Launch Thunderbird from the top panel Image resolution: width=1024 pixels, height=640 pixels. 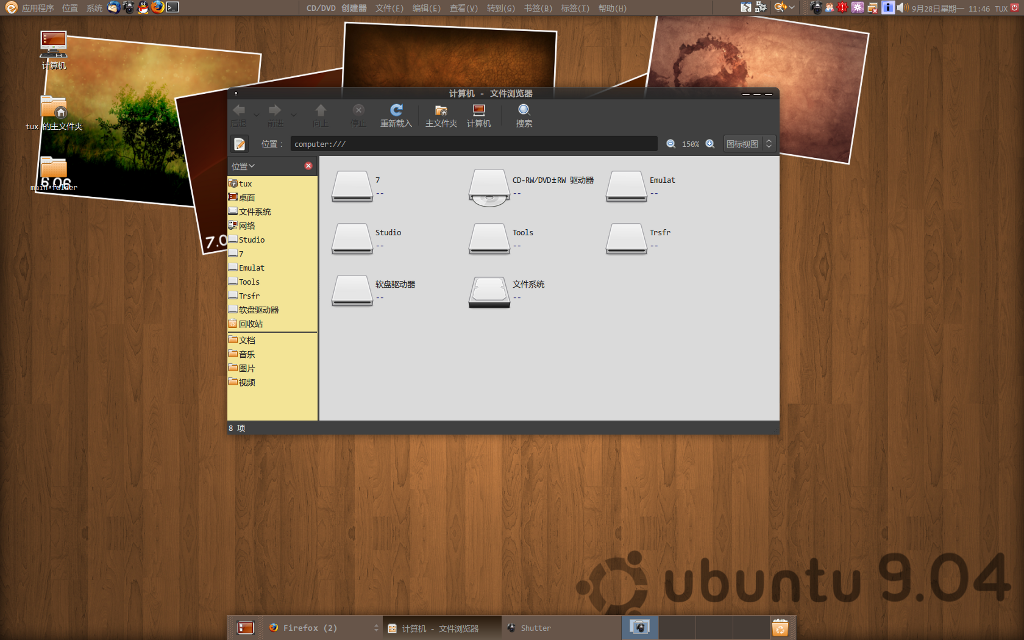[114, 7]
